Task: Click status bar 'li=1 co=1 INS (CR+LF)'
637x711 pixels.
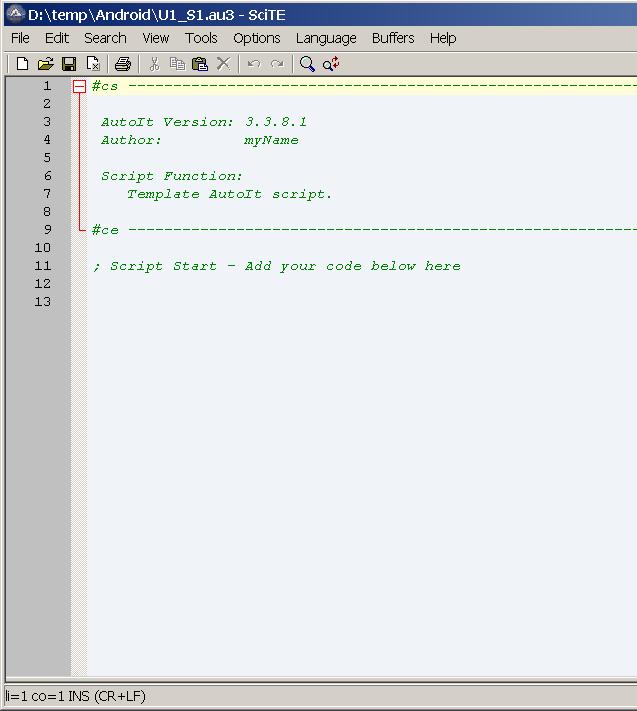Action: pos(75,696)
